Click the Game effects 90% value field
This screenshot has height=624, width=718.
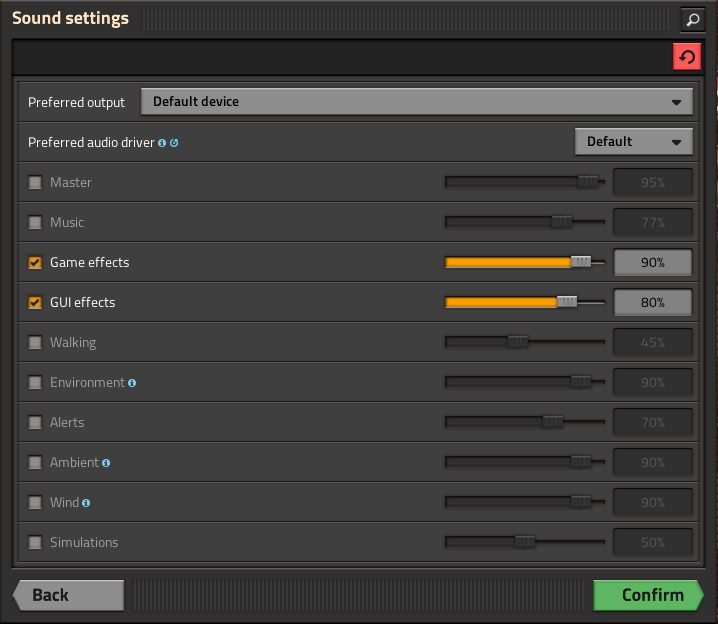click(652, 262)
